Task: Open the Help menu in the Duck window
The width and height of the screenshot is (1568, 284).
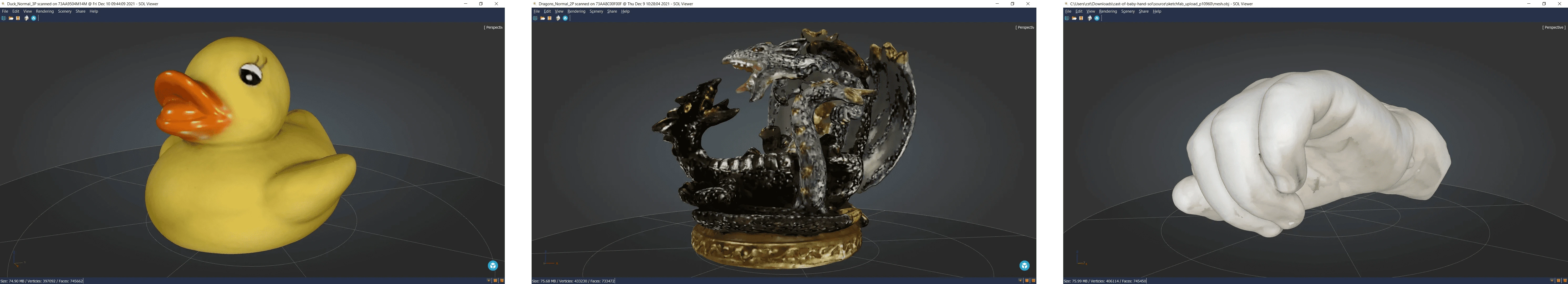Action: (94, 11)
